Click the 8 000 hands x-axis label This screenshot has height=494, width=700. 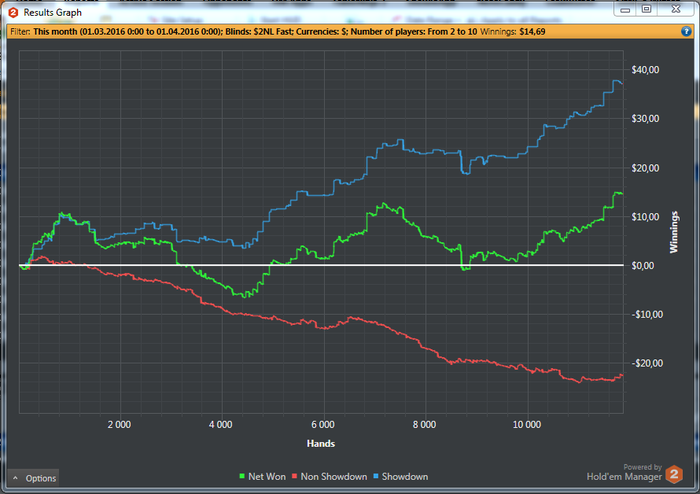coord(424,424)
